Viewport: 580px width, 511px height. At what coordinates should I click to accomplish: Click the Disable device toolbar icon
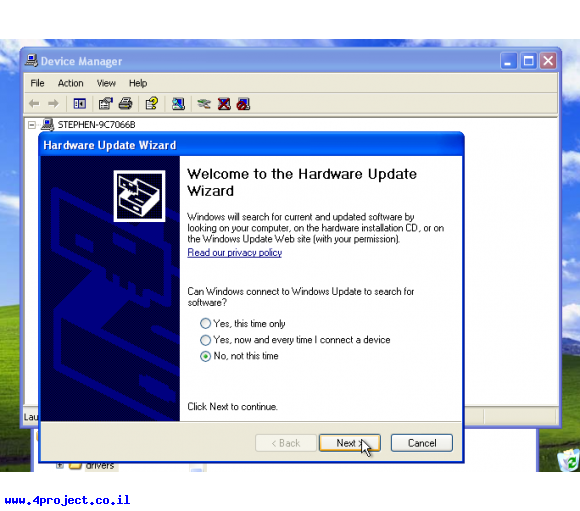coord(243,104)
